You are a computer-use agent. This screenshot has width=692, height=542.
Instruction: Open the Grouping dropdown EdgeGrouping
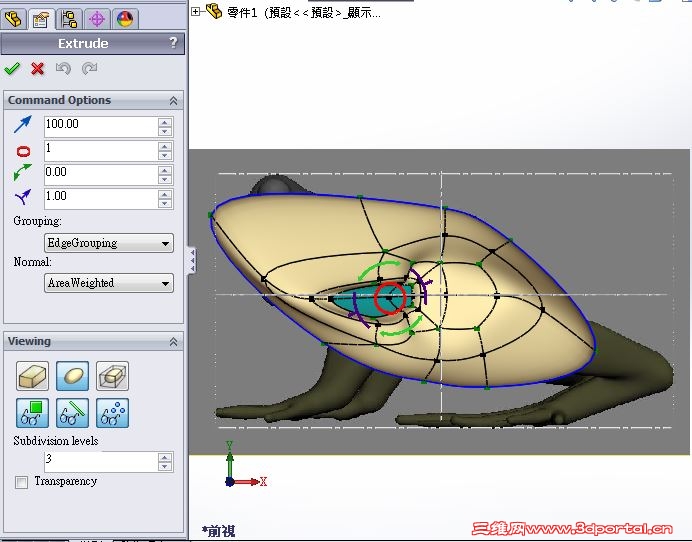109,243
